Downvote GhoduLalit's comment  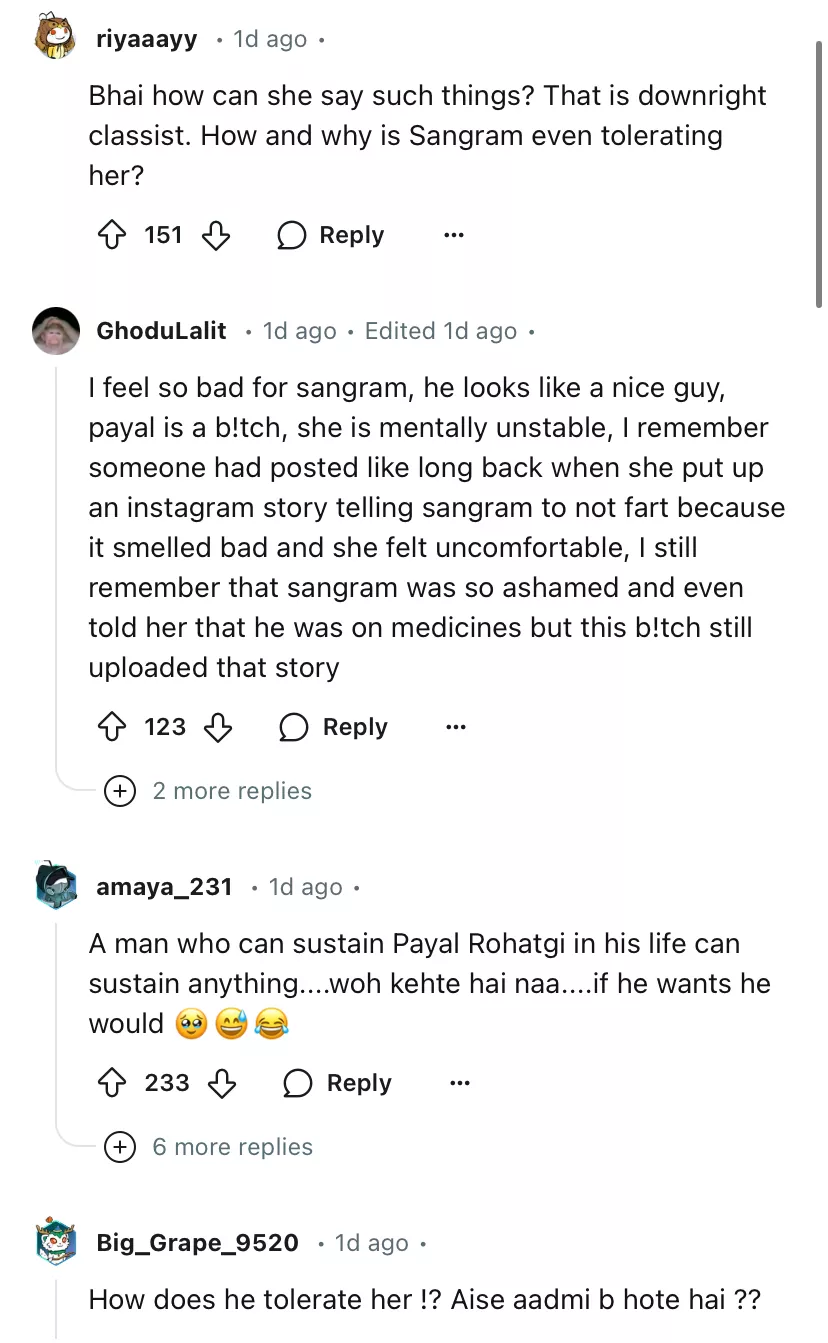218,727
